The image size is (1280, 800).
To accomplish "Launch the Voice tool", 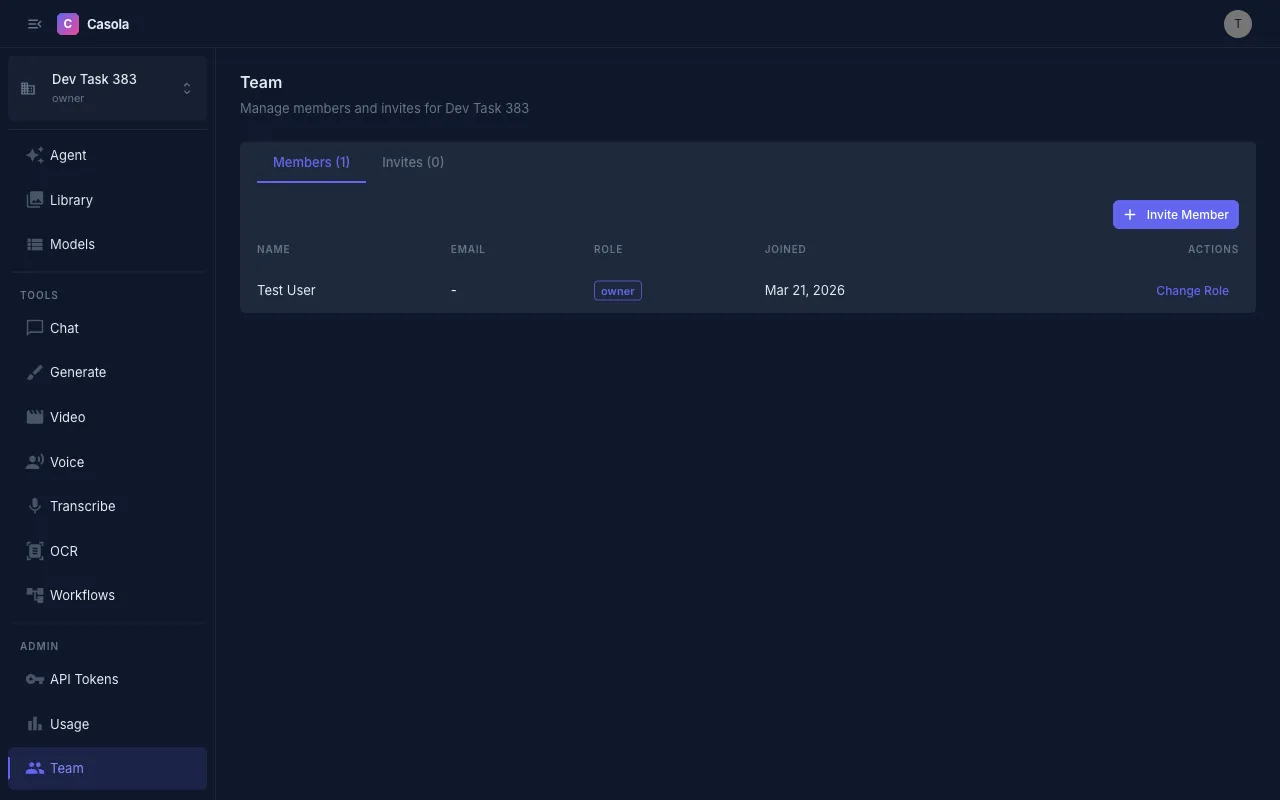I will 67,462.
